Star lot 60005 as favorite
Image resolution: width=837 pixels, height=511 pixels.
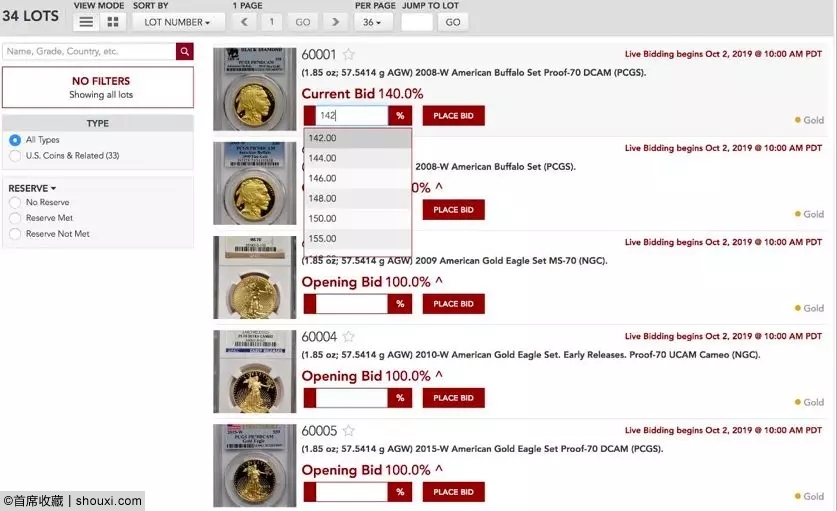349,430
